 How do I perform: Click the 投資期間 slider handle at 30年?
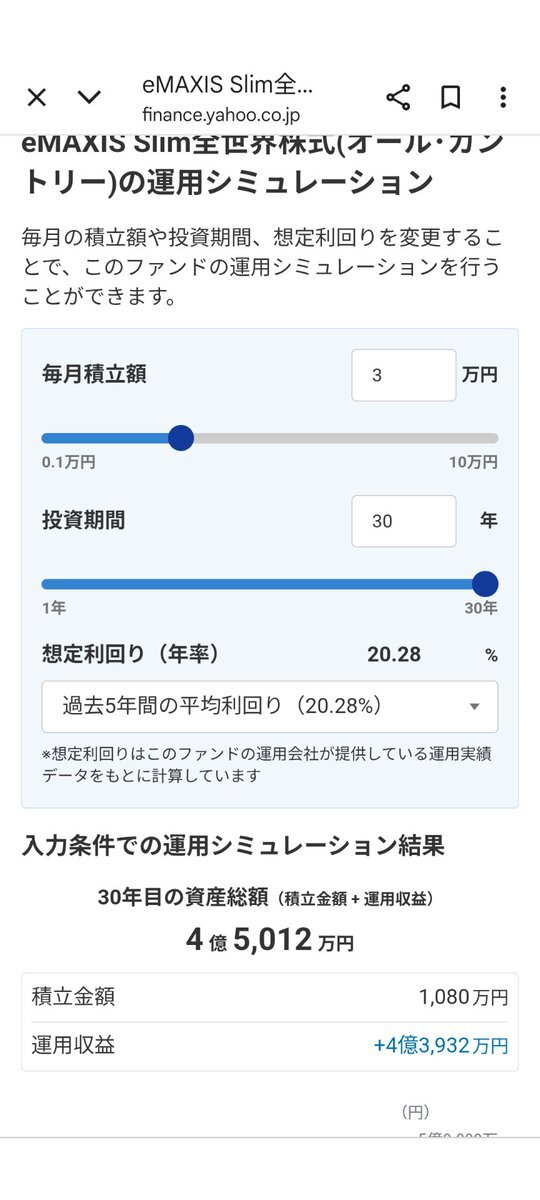pyautogui.click(x=485, y=584)
